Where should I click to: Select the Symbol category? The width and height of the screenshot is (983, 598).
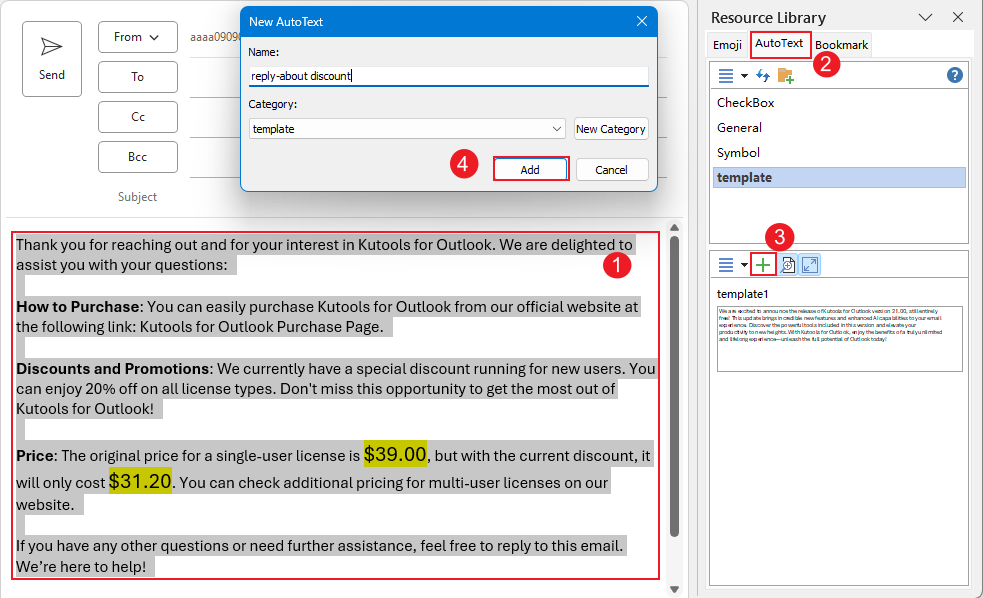point(840,153)
